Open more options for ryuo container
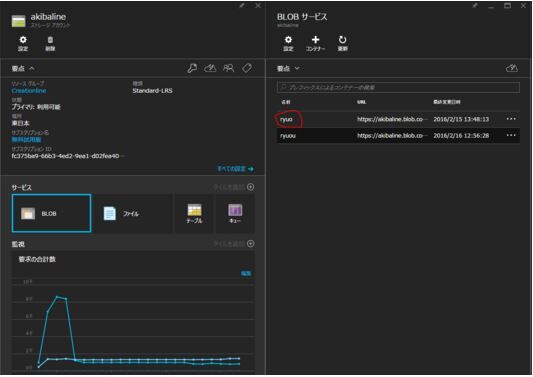Image resolution: width=533 pixels, height=377 pixels. pos(511,119)
